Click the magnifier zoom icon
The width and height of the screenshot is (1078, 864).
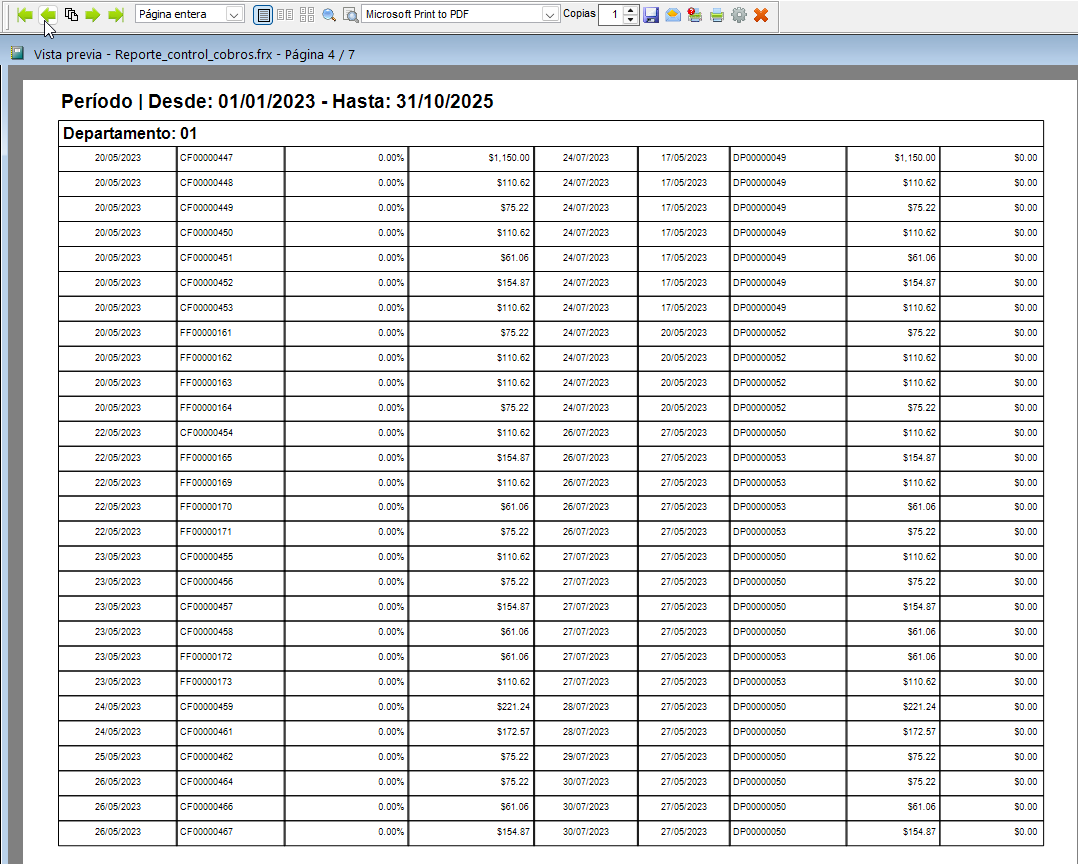click(329, 14)
